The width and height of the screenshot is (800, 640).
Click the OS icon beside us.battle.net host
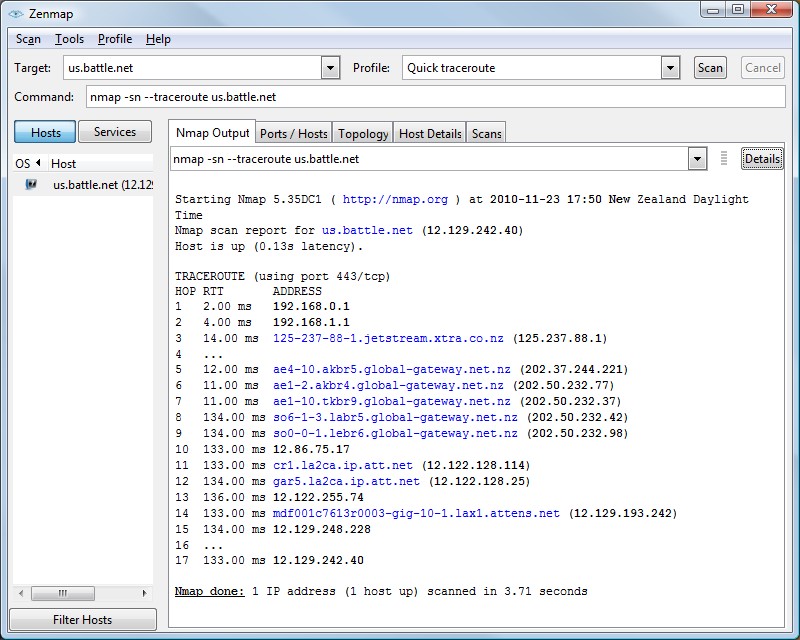31,184
